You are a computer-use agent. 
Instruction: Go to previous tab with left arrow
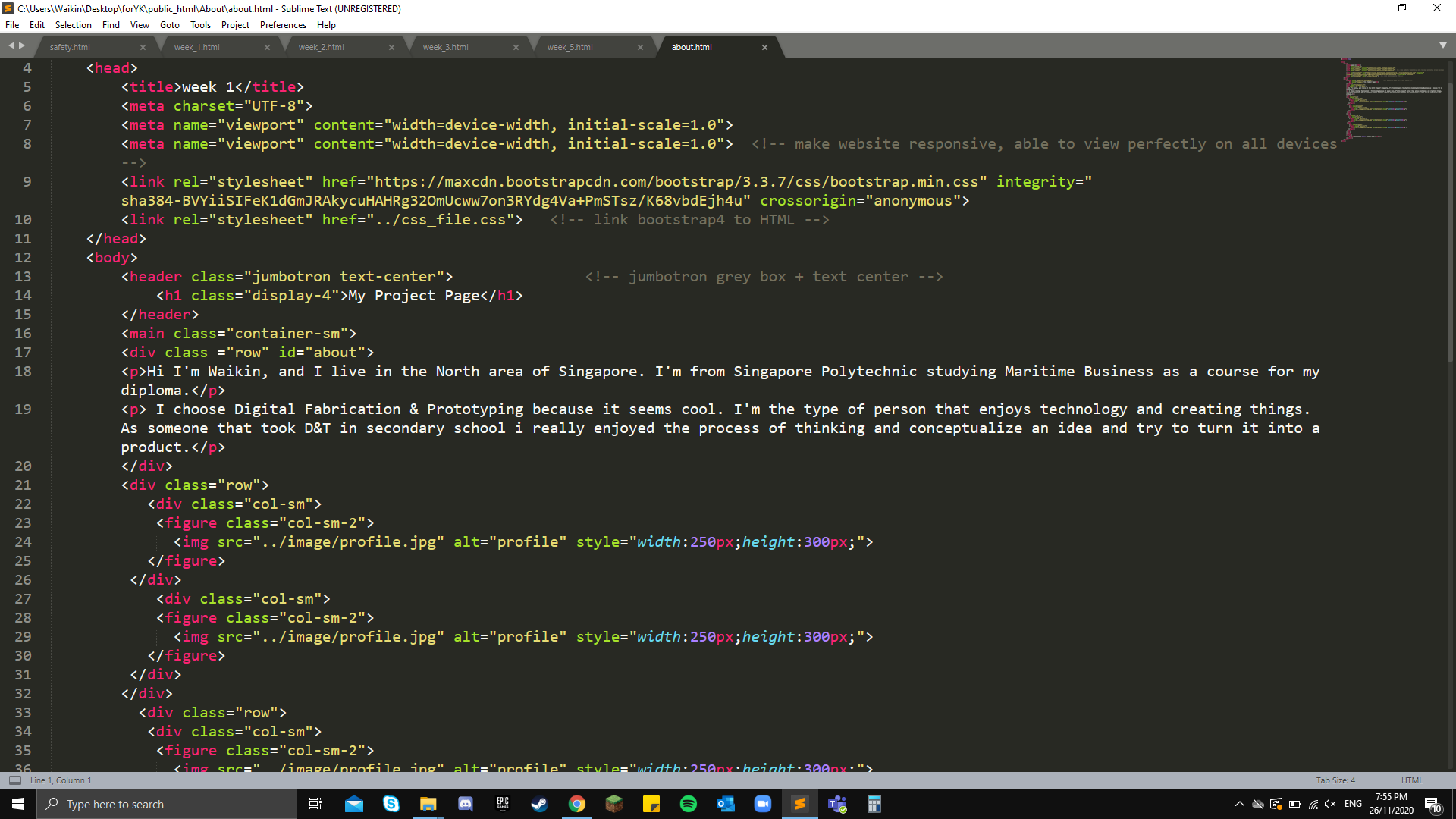click(x=11, y=45)
